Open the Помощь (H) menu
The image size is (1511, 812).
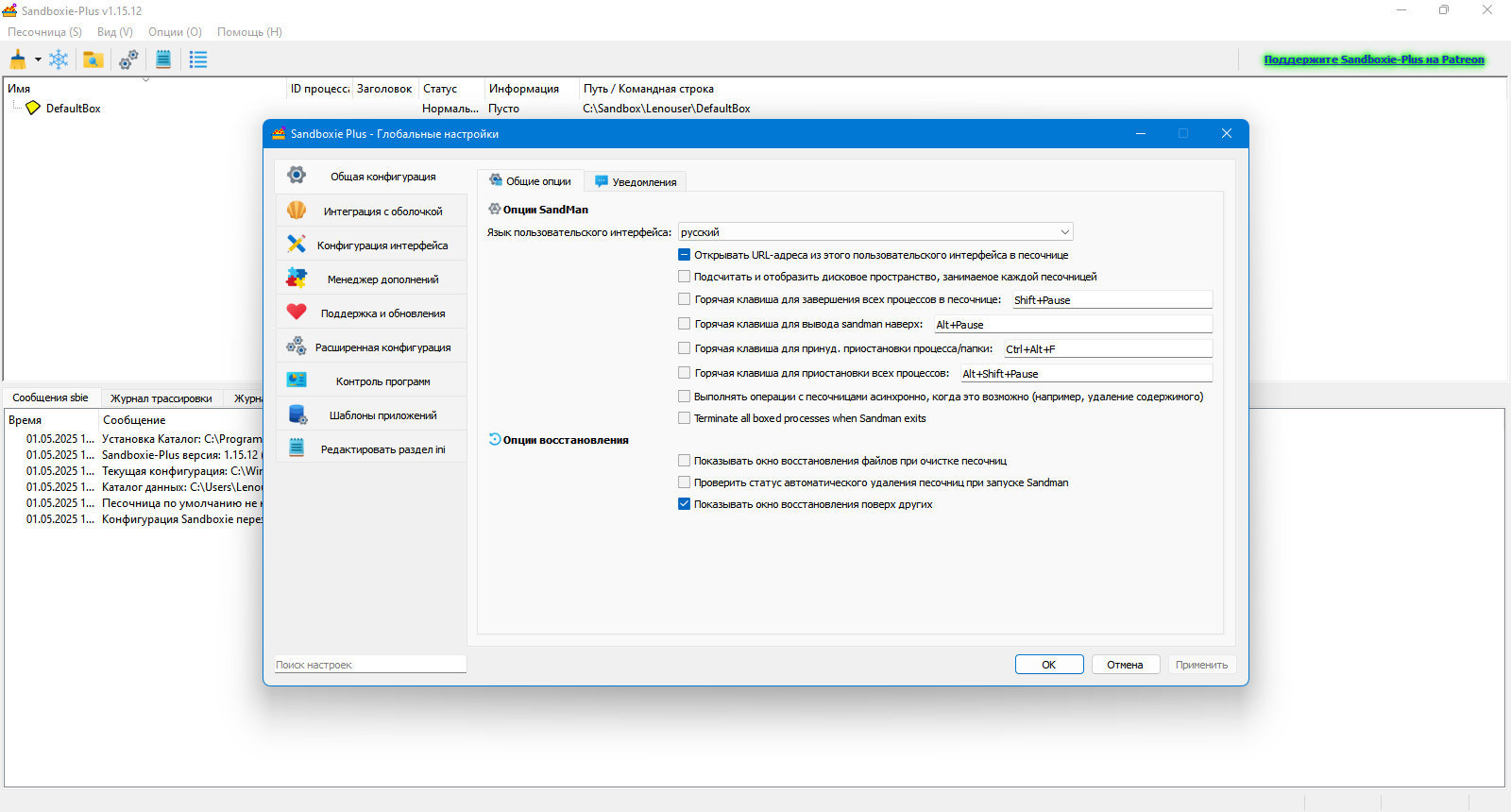(249, 32)
